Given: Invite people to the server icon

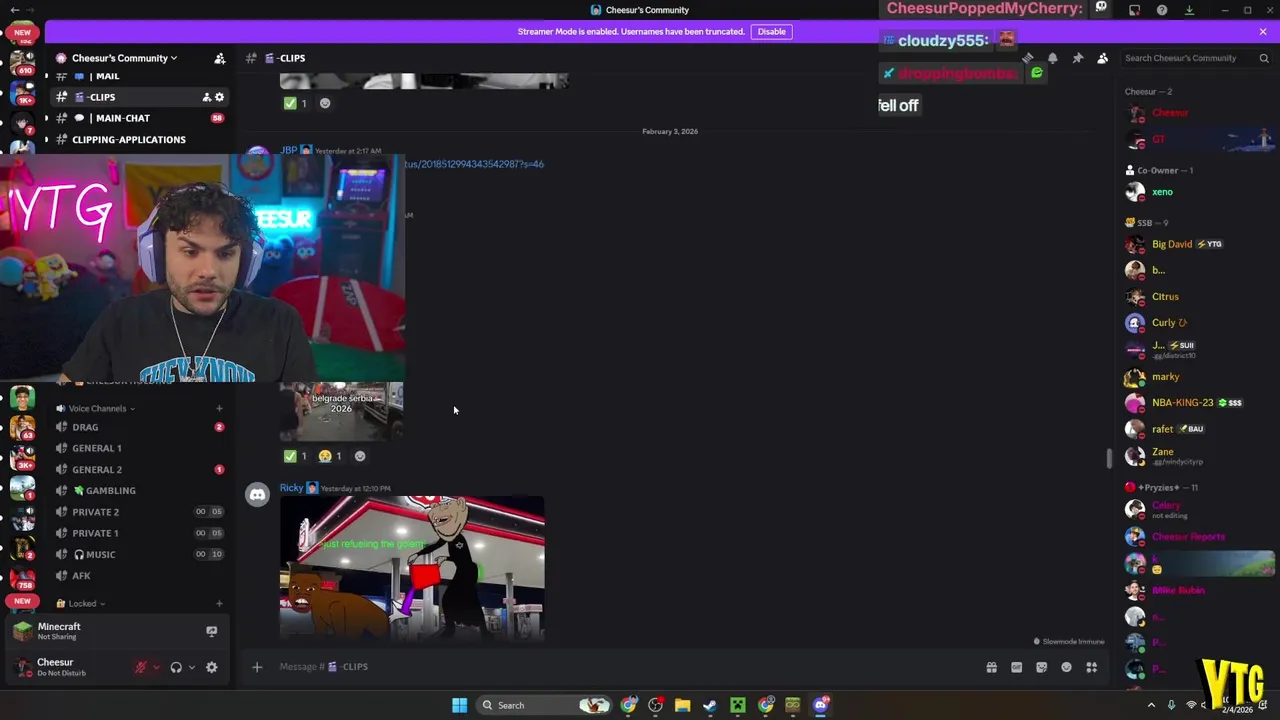Looking at the screenshot, I should click(219, 58).
